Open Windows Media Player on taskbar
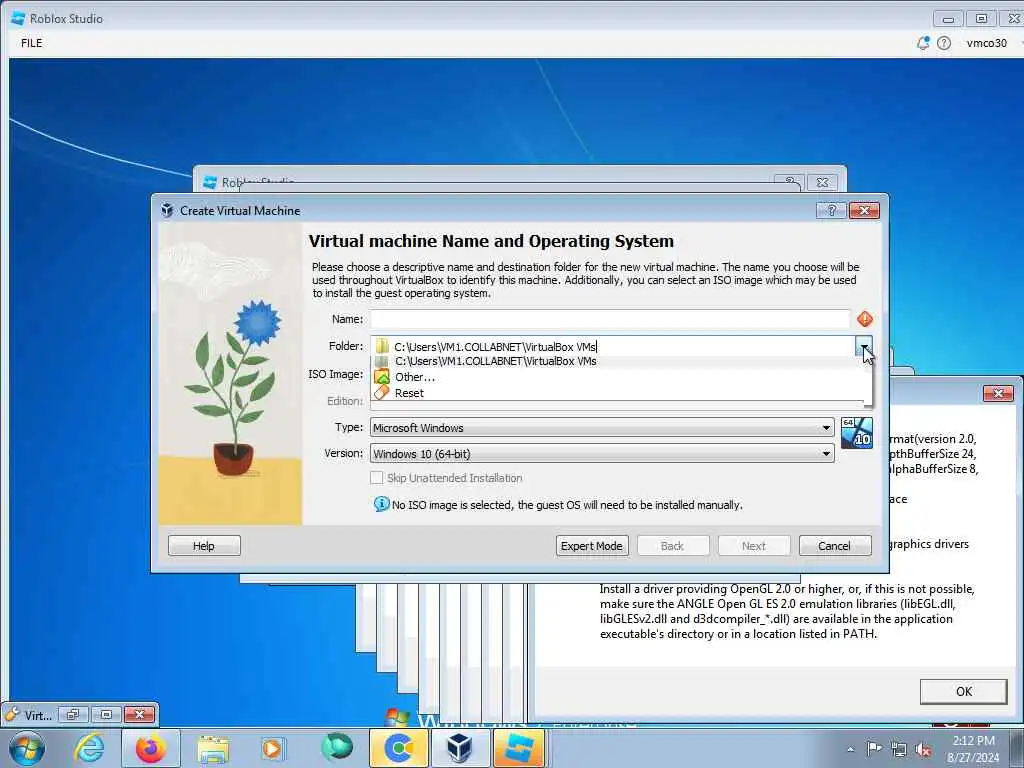This screenshot has width=1024, height=768. pos(273,748)
